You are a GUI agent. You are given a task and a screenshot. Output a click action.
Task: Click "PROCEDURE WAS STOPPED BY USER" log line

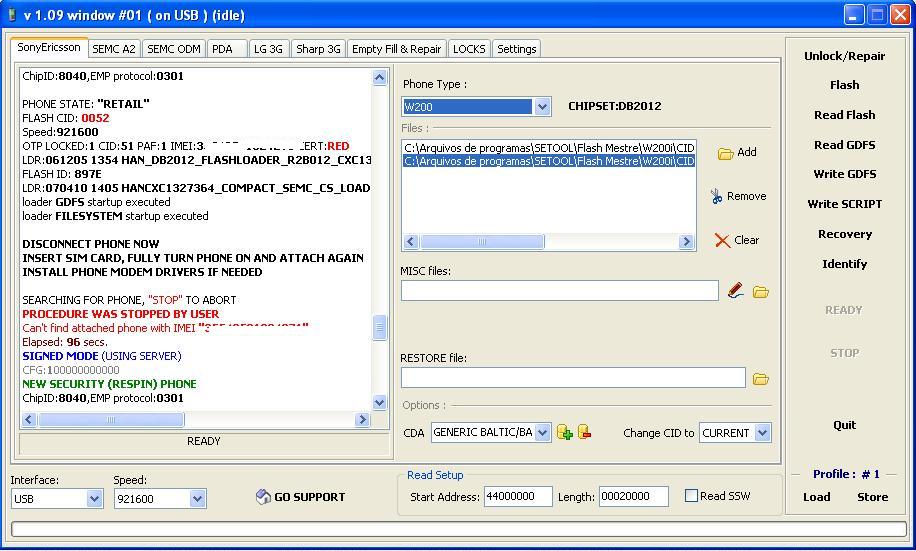(x=120, y=314)
